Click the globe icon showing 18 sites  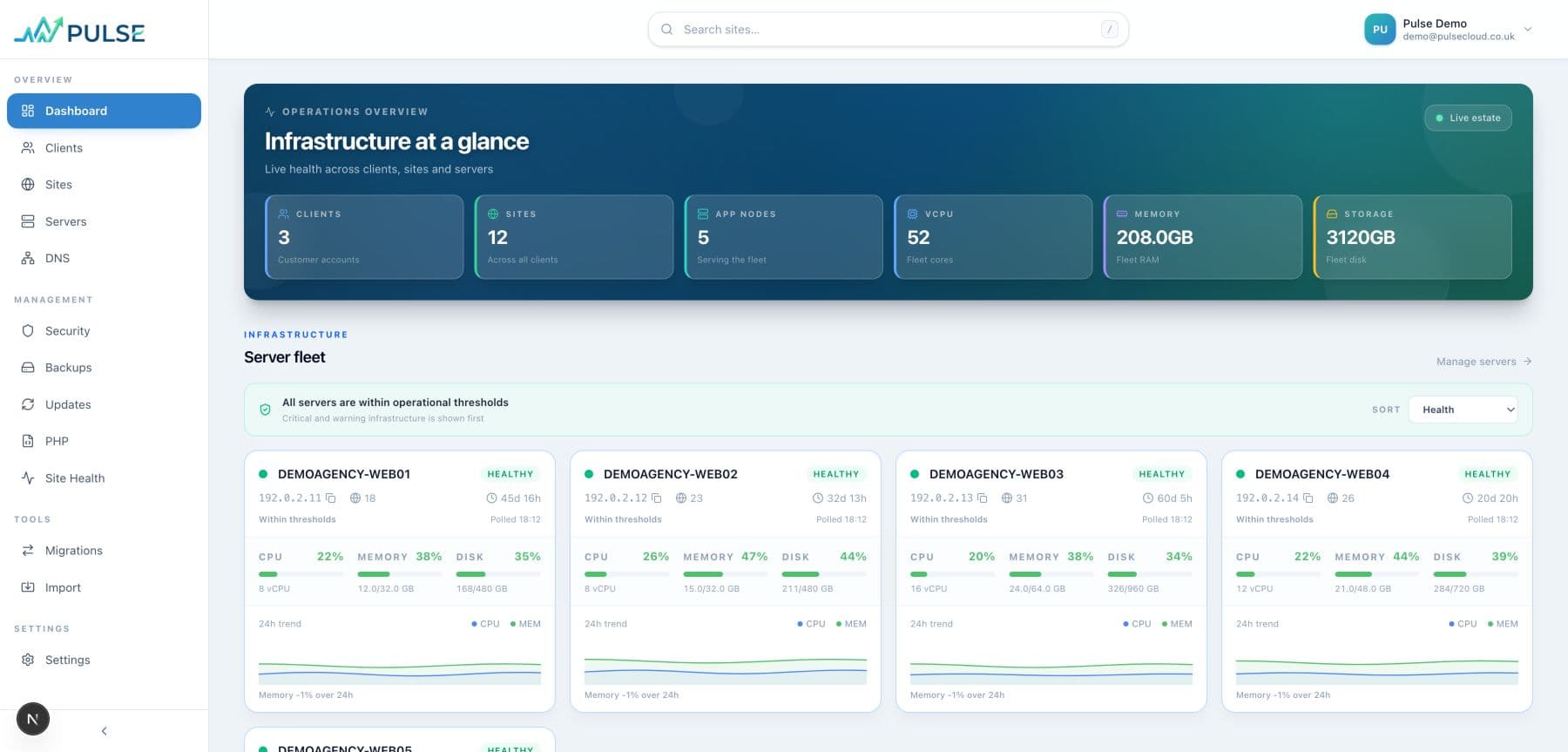[355, 498]
